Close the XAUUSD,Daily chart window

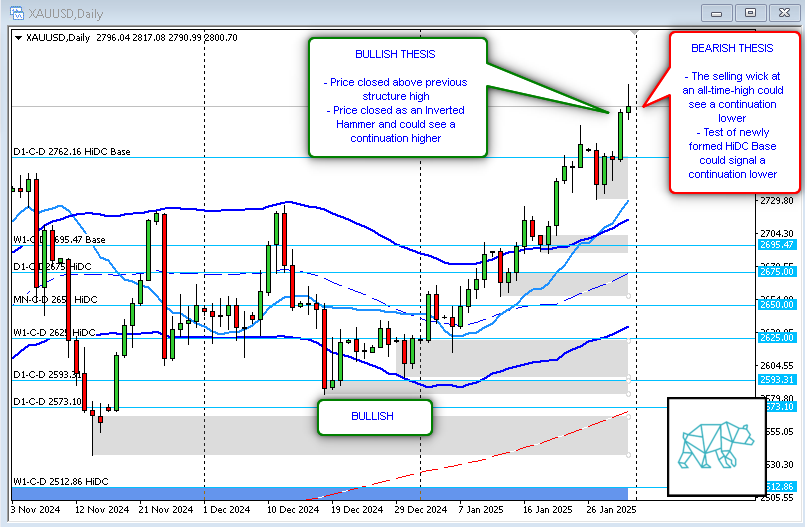click(783, 12)
